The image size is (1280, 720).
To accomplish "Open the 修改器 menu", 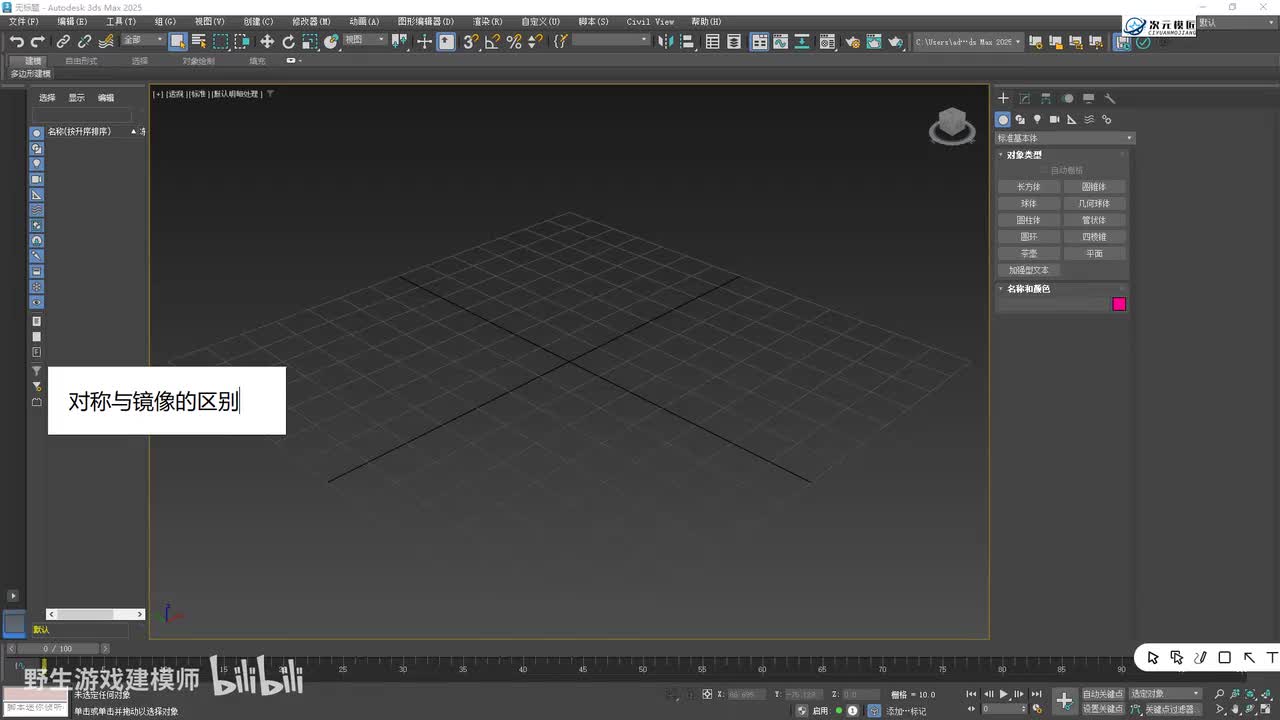I will 311,21.
